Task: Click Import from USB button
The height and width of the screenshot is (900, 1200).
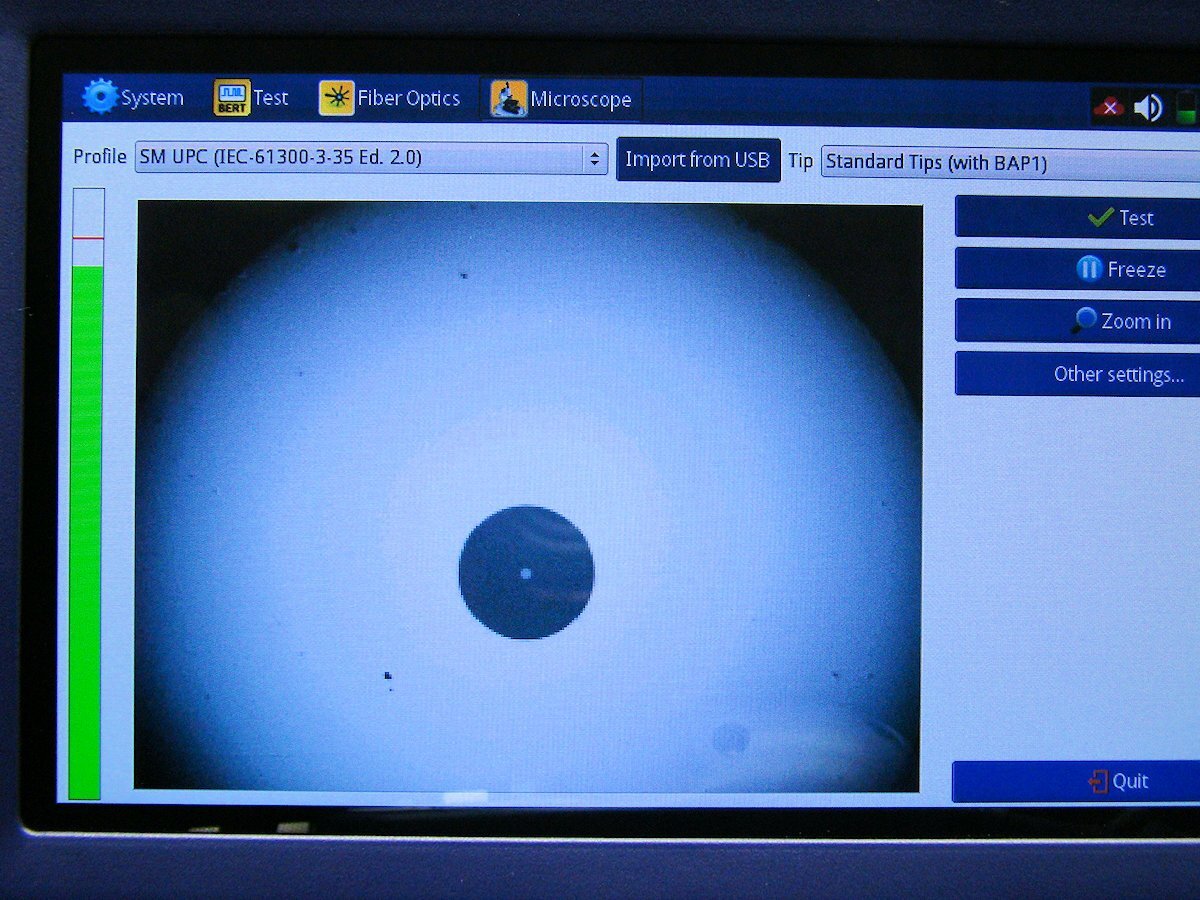Action: pos(698,160)
